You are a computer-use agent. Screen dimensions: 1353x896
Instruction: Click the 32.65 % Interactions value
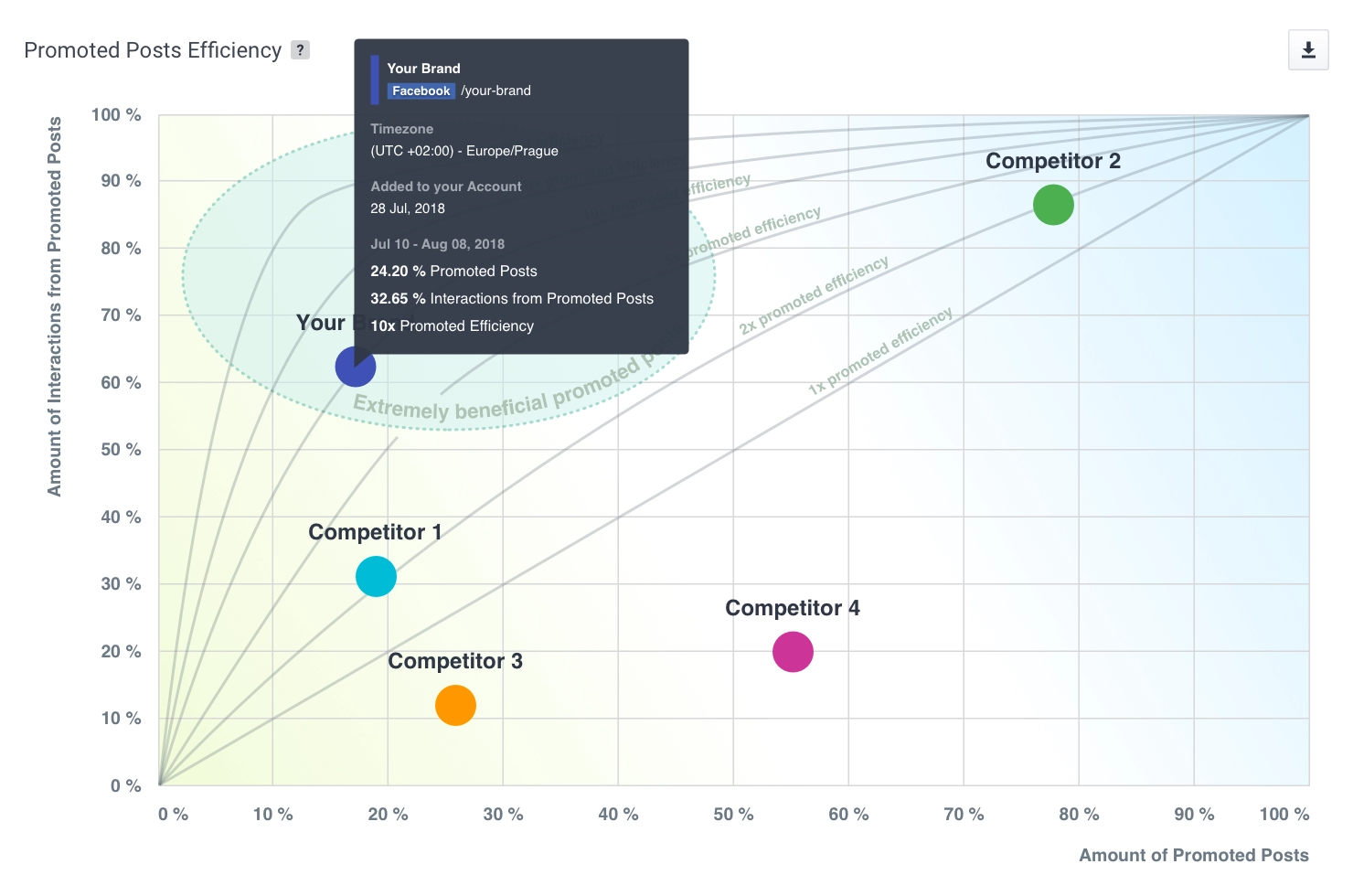[x=512, y=298]
